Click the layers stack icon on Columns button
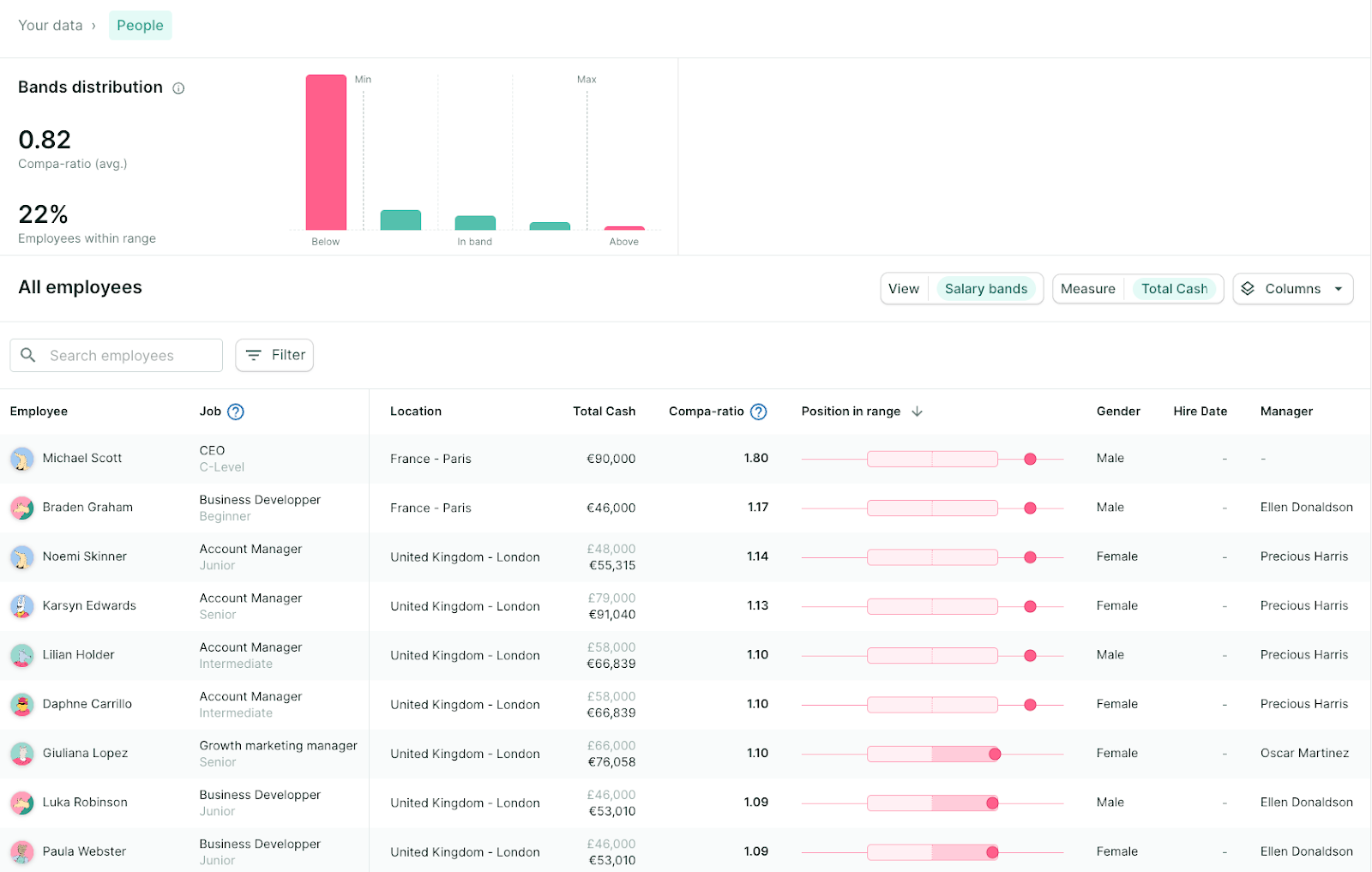The width and height of the screenshot is (1372, 872). point(1249,289)
